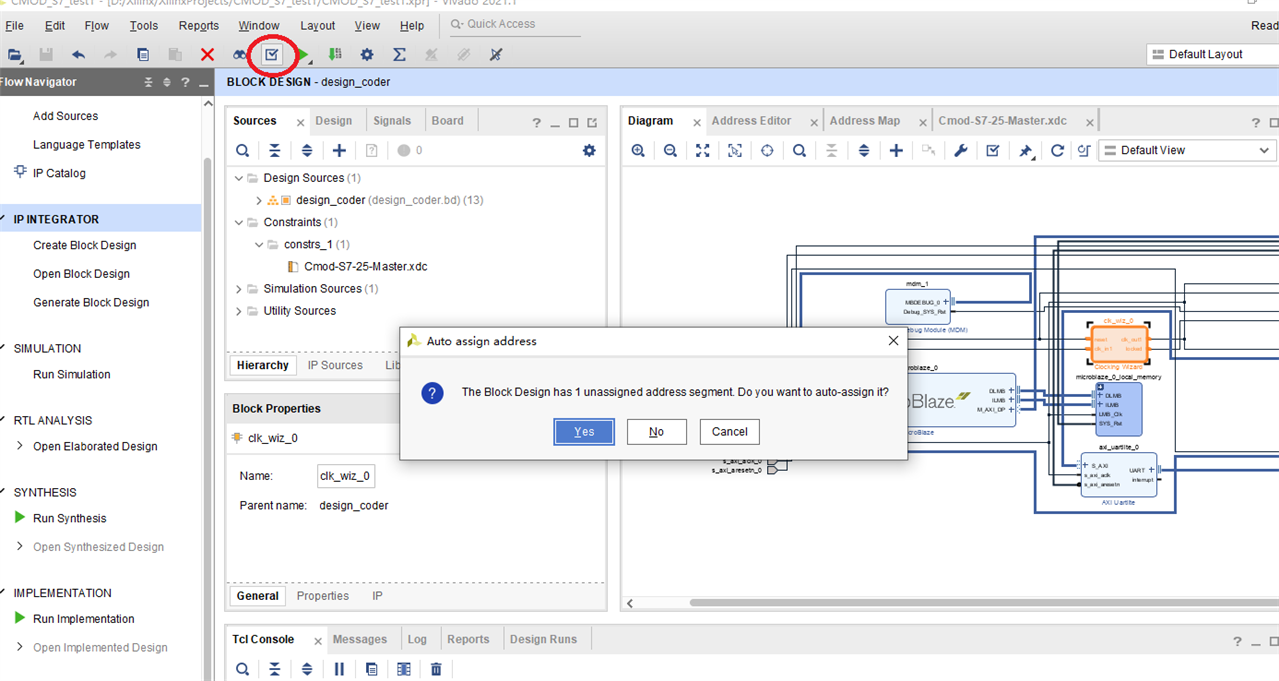Screen dimensions: 1279x681
Task: Open the Flow menu
Action: (97, 25)
